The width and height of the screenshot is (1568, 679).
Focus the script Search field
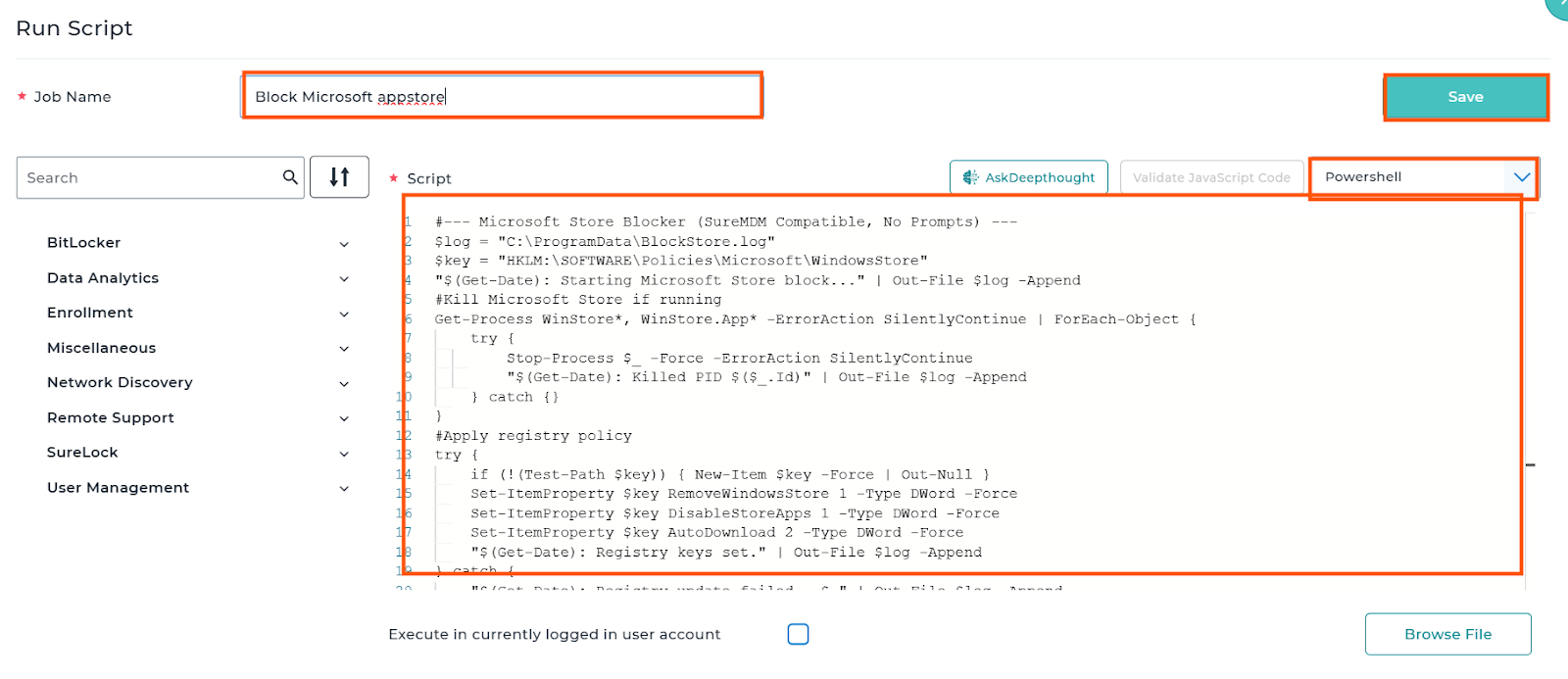tap(147, 177)
